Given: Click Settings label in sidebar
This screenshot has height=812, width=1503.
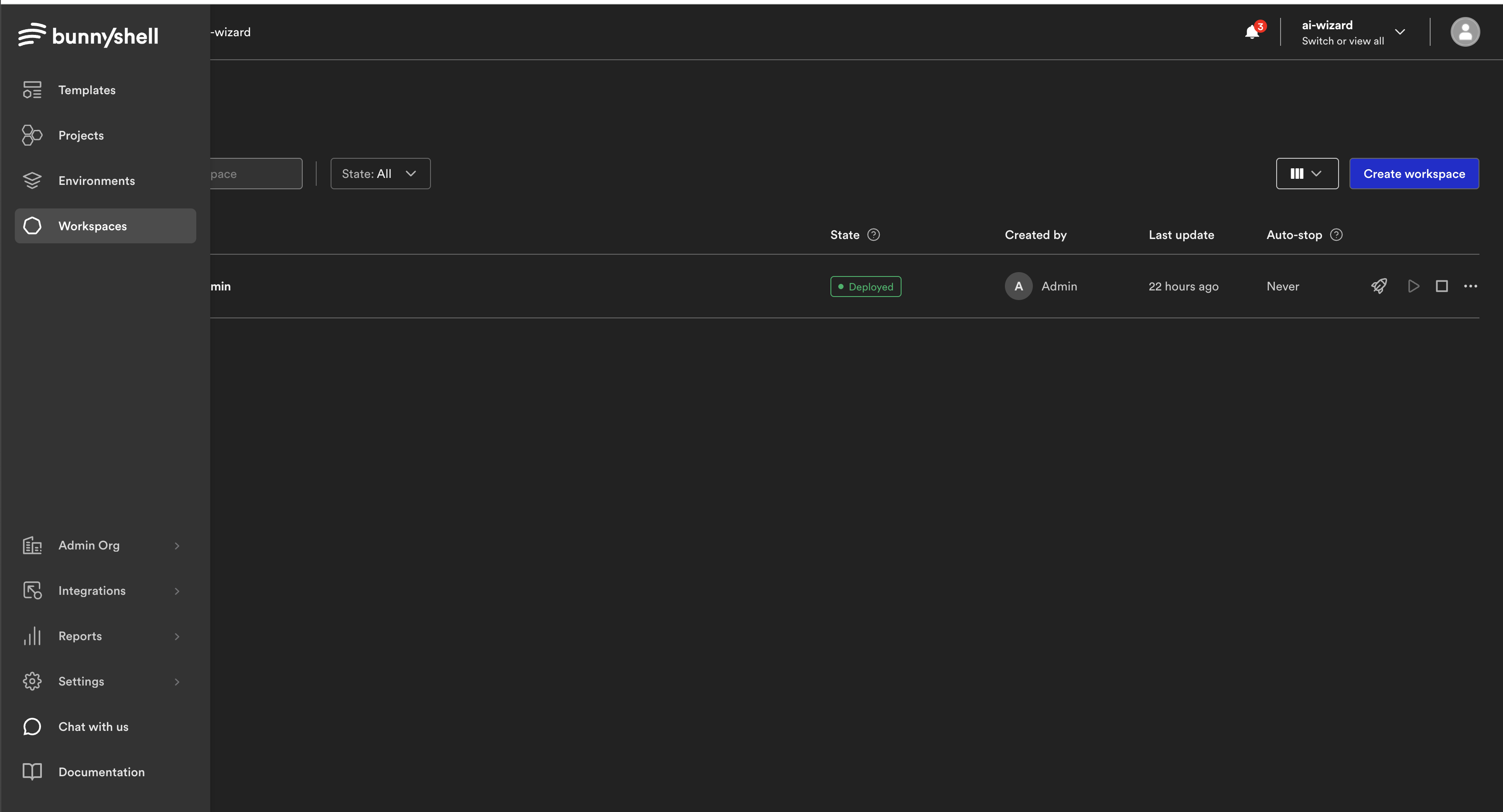Looking at the screenshot, I should [81, 681].
